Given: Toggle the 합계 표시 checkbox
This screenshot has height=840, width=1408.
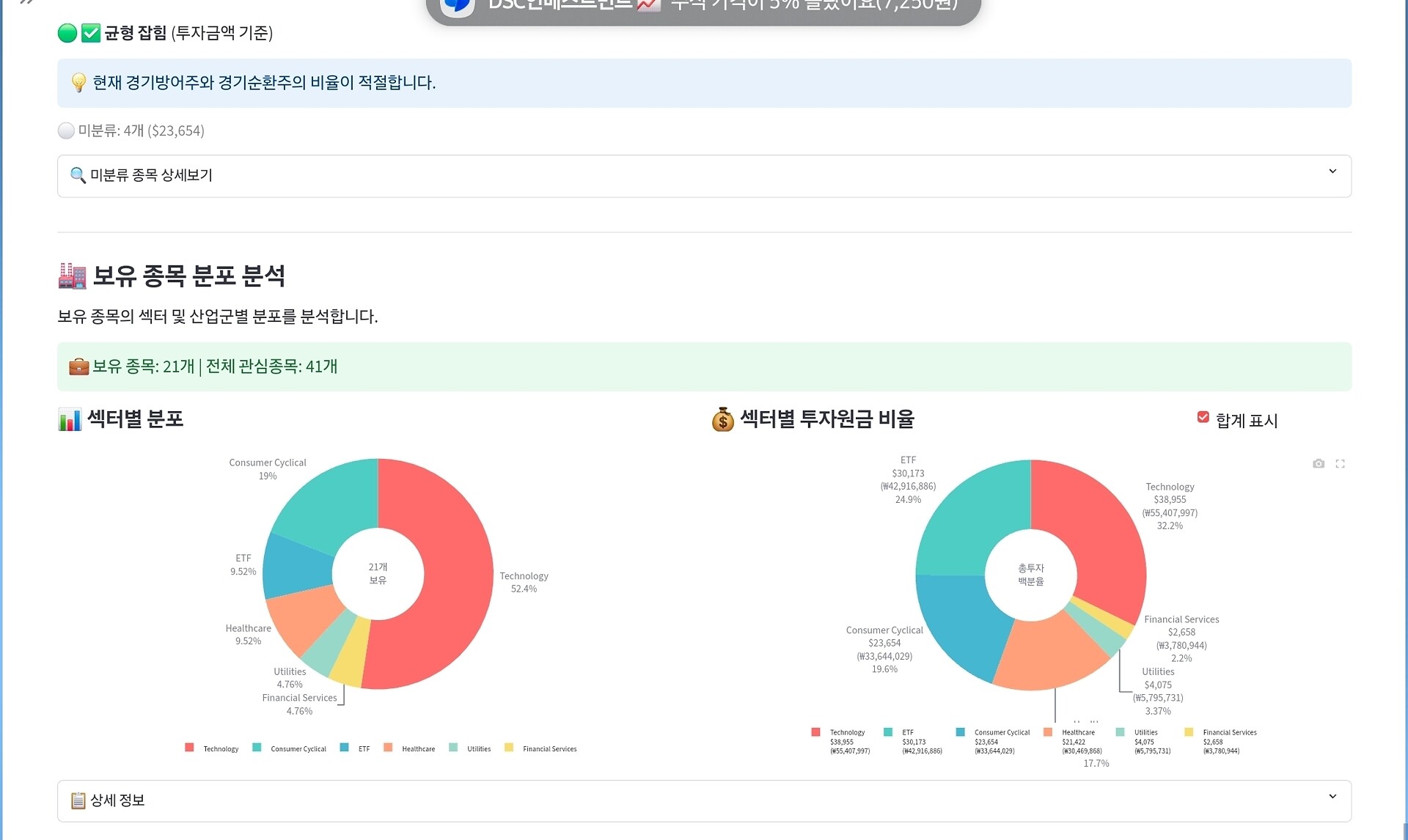Looking at the screenshot, I should pyautogui.click(x=1203, y=417).
